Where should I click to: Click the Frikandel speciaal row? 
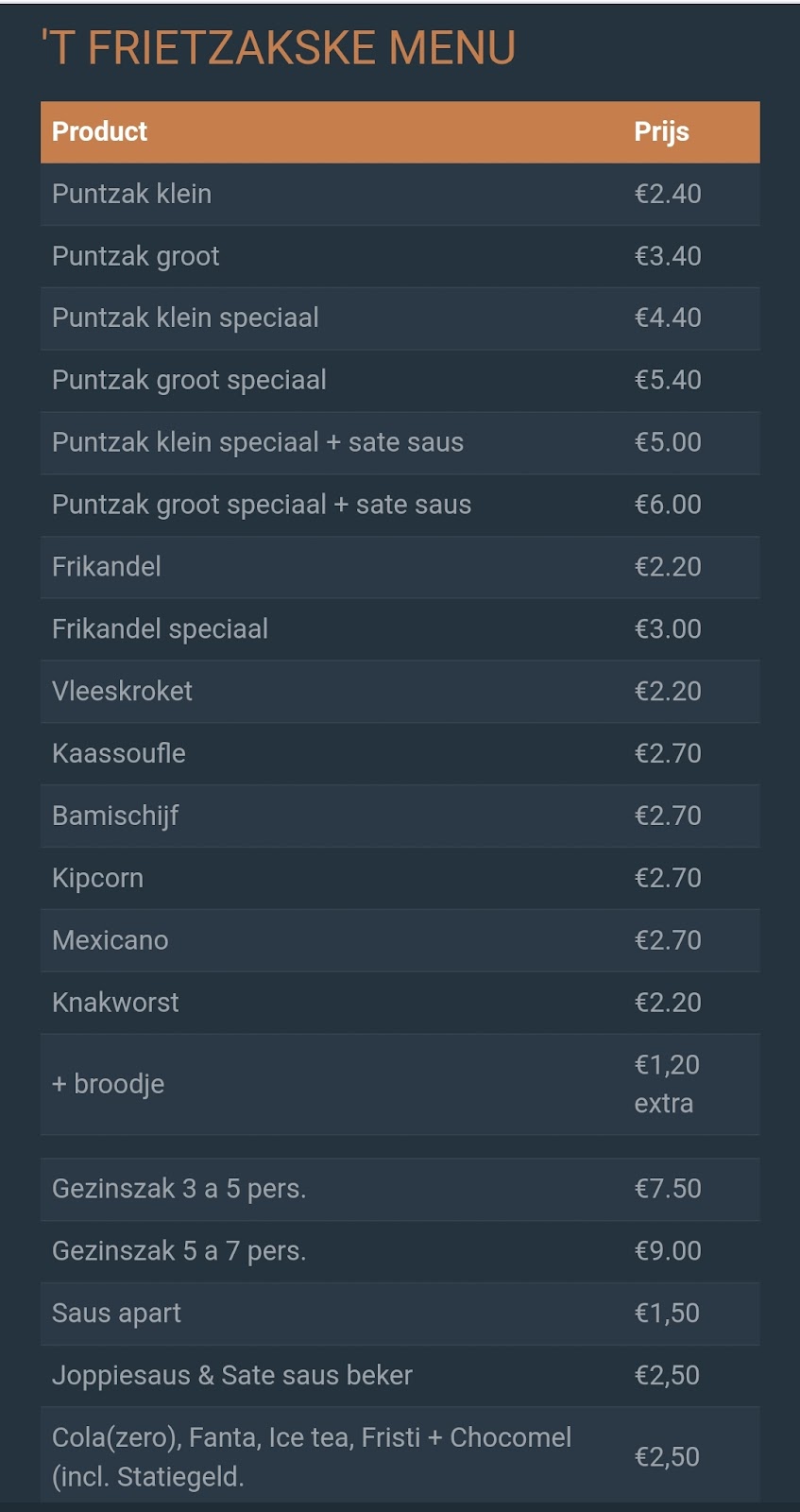tap(400, 629)
